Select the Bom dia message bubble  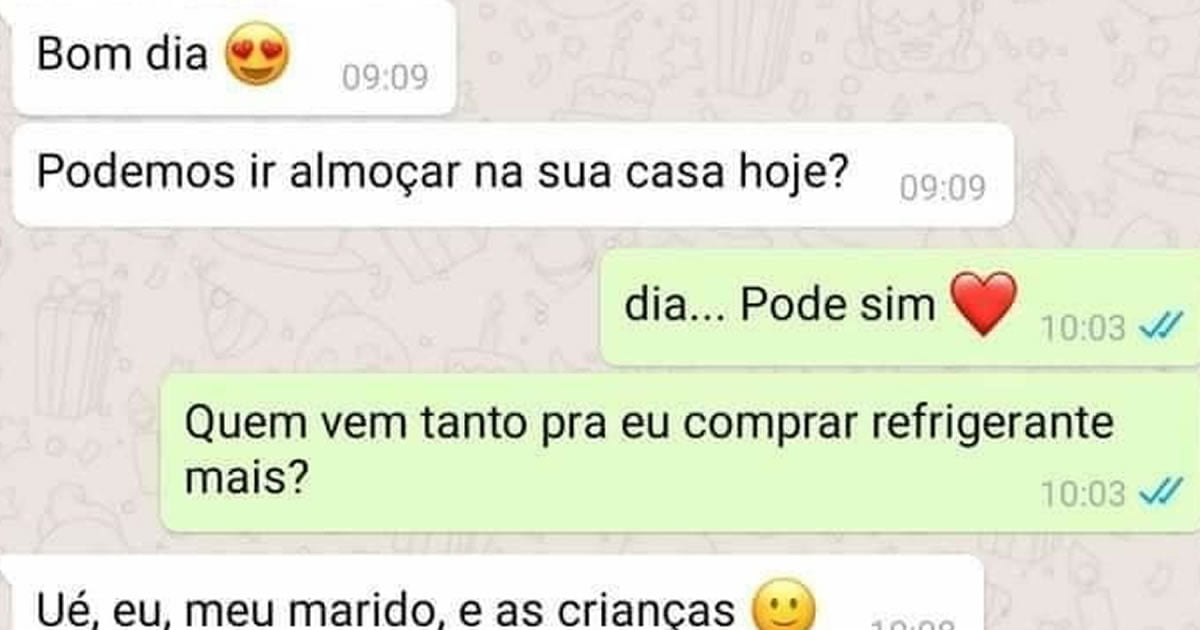(234, 56)
